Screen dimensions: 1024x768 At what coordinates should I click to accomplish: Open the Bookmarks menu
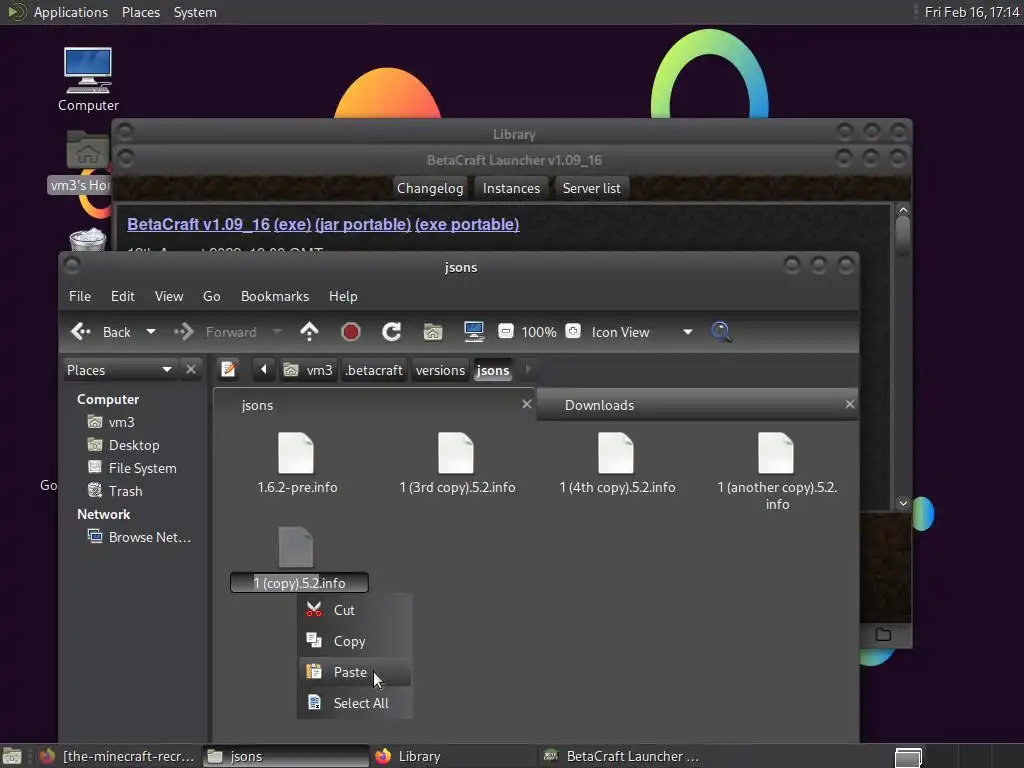pos(274,296)
